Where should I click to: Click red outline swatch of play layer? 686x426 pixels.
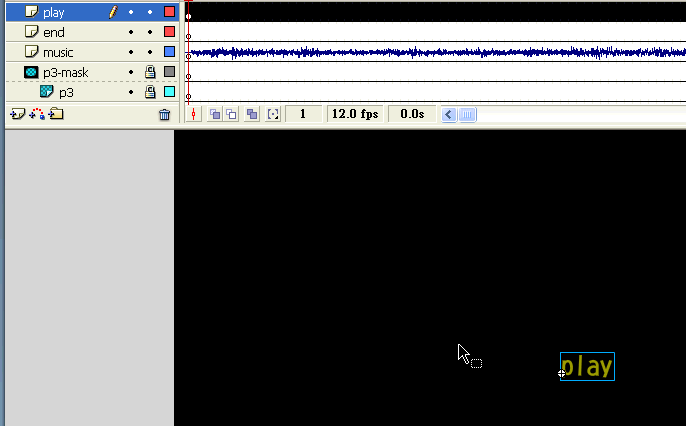[169, 12]
